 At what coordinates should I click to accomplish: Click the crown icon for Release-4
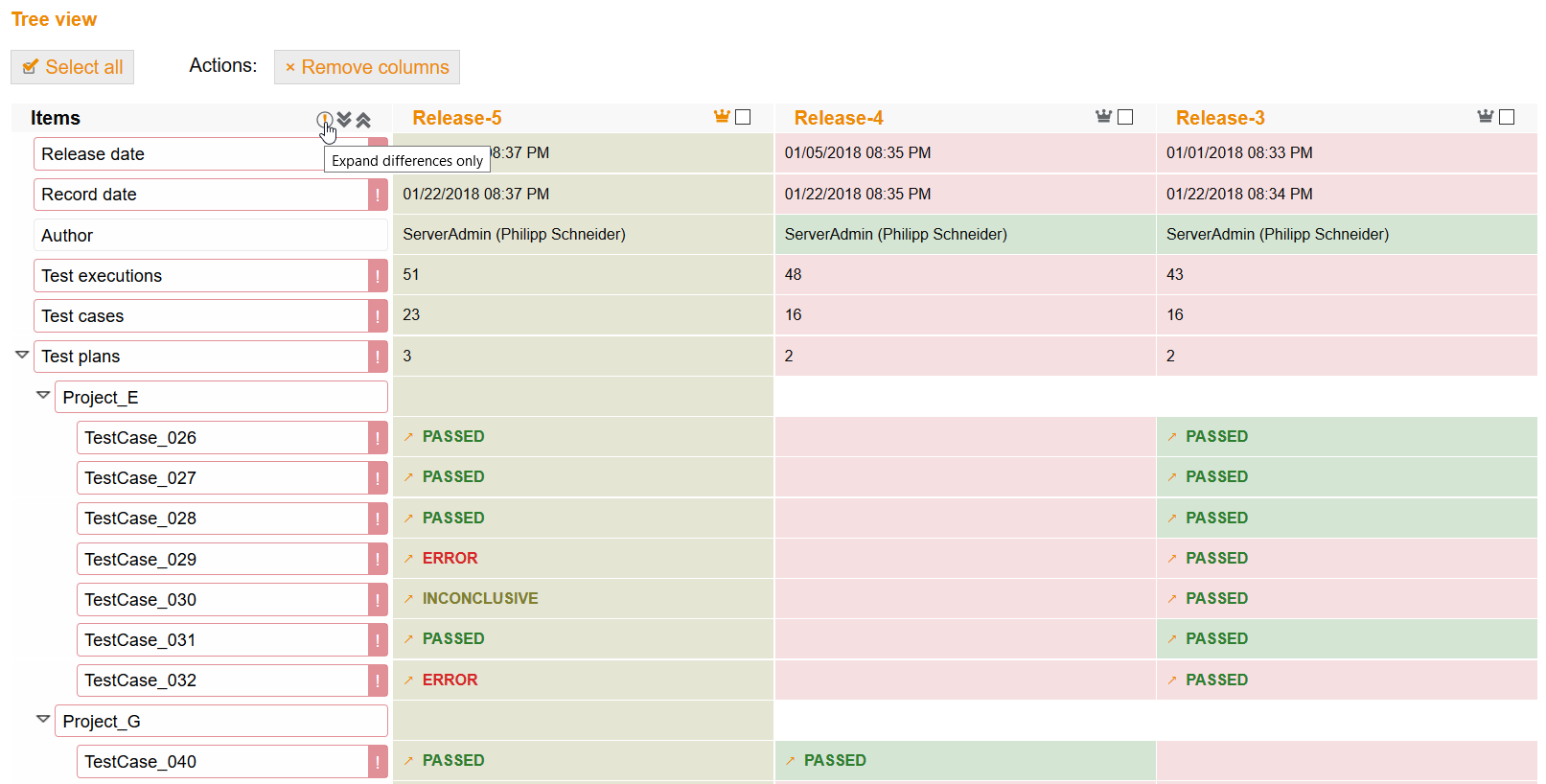[x=1104, y=117]
